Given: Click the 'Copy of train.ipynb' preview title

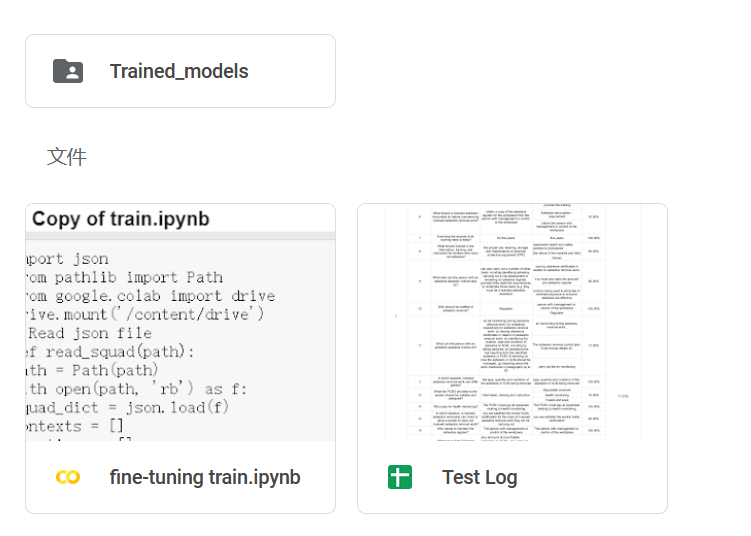Looking at the screenshot, I should pos(121,219).
